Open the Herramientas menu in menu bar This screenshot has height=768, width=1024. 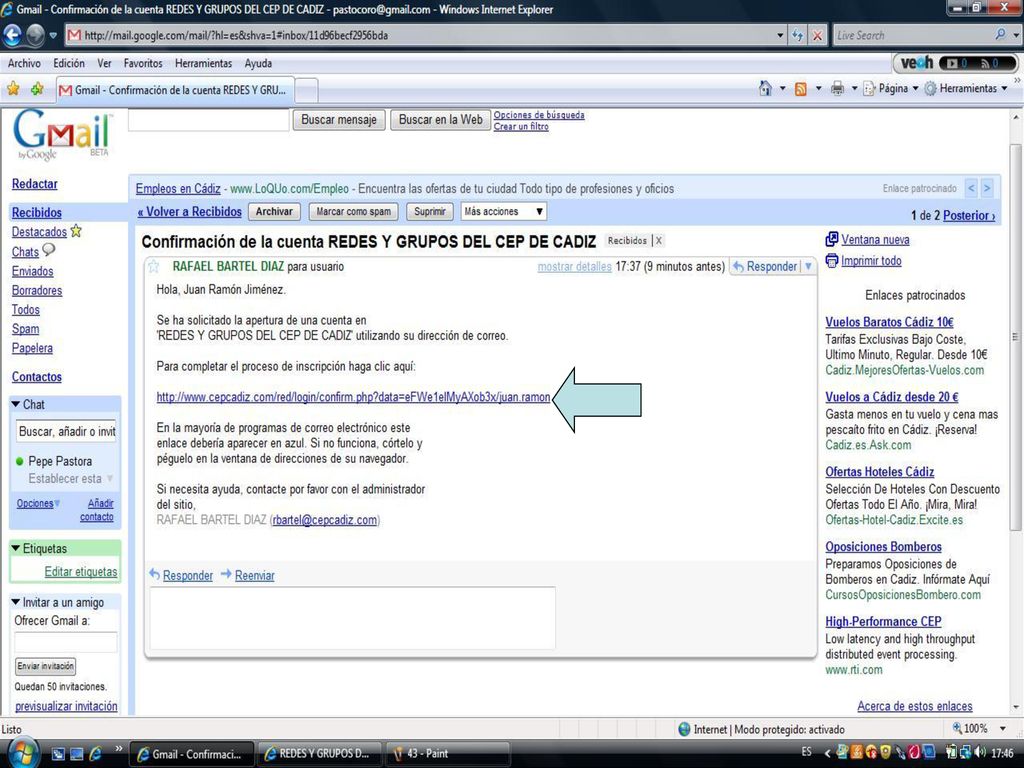(203, 63)
